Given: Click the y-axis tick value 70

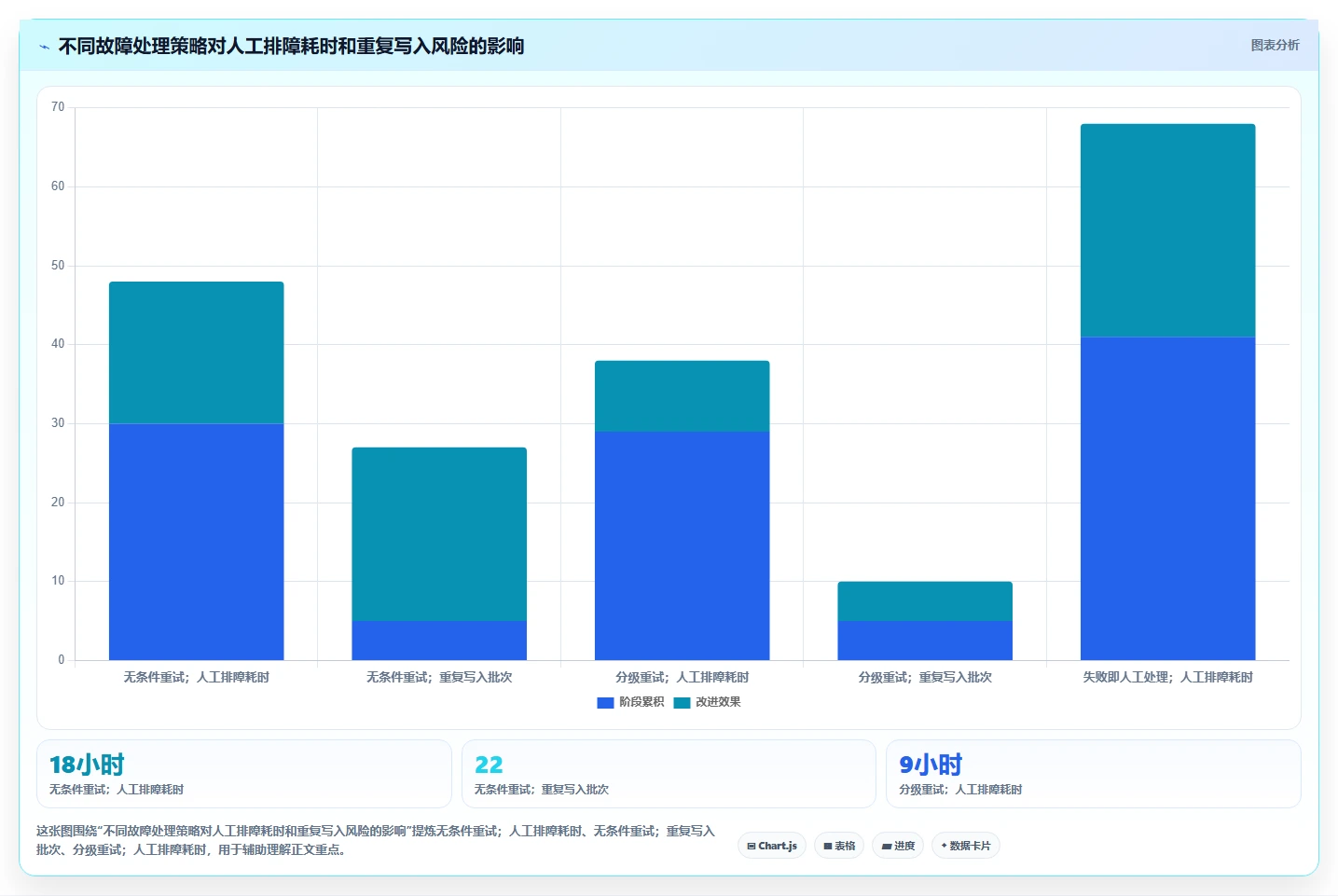Looking at the screenshot, I should click(x=58, y=107).
